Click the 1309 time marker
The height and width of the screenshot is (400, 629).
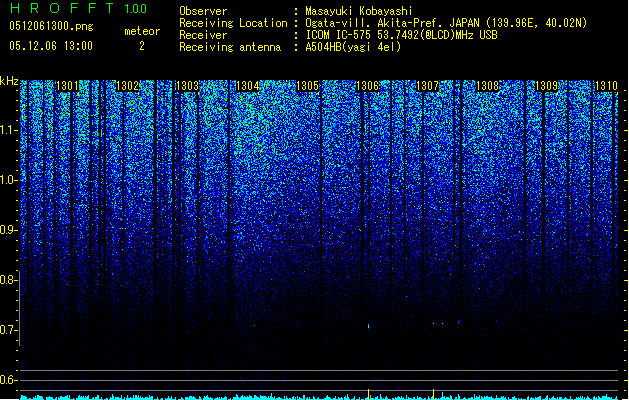pos(547,86)
